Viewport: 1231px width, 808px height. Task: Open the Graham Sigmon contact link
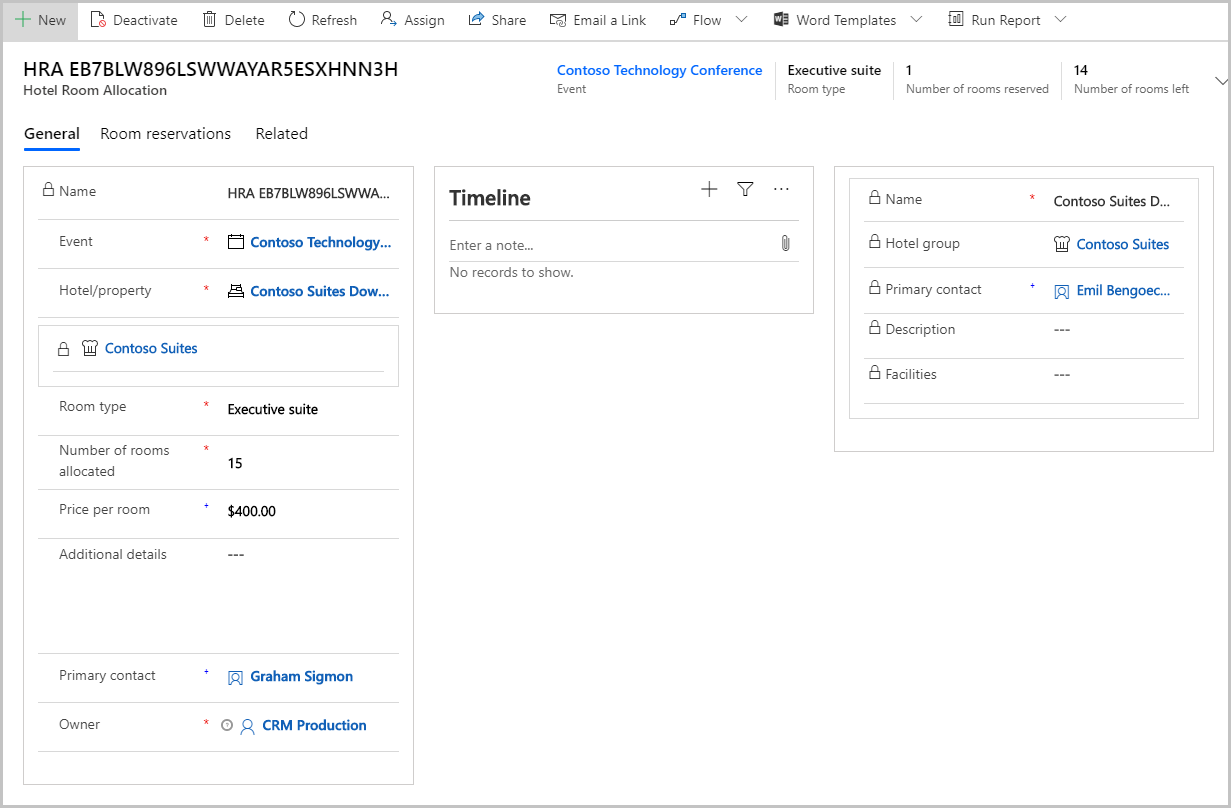pos(302,677)
